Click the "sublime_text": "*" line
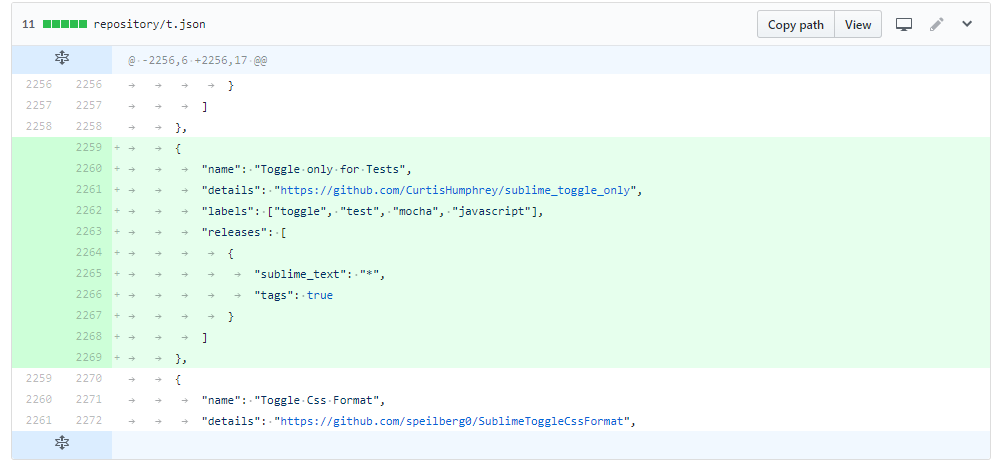1006x468 pixels. point(320,274)
